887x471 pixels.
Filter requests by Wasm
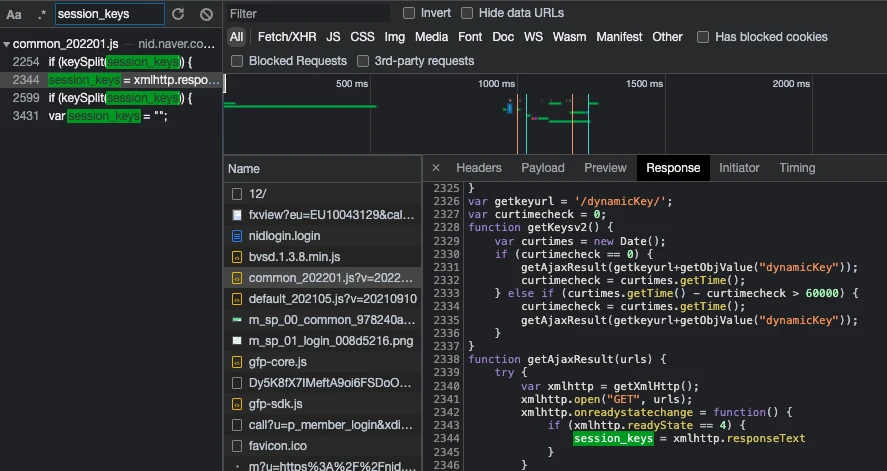coord(569,37)
